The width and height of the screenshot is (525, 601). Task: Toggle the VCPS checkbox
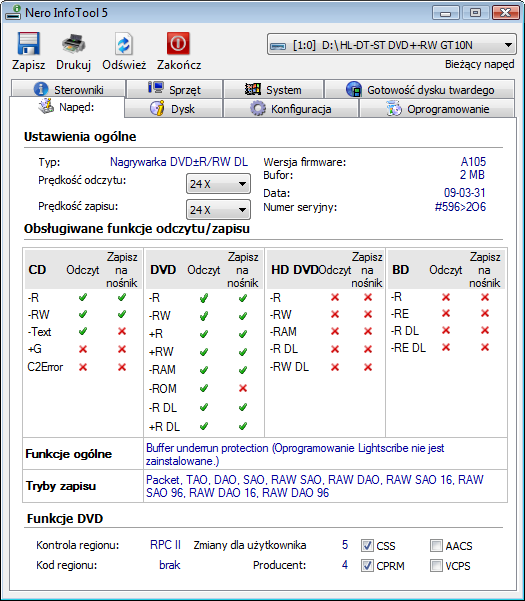(436, 565)
